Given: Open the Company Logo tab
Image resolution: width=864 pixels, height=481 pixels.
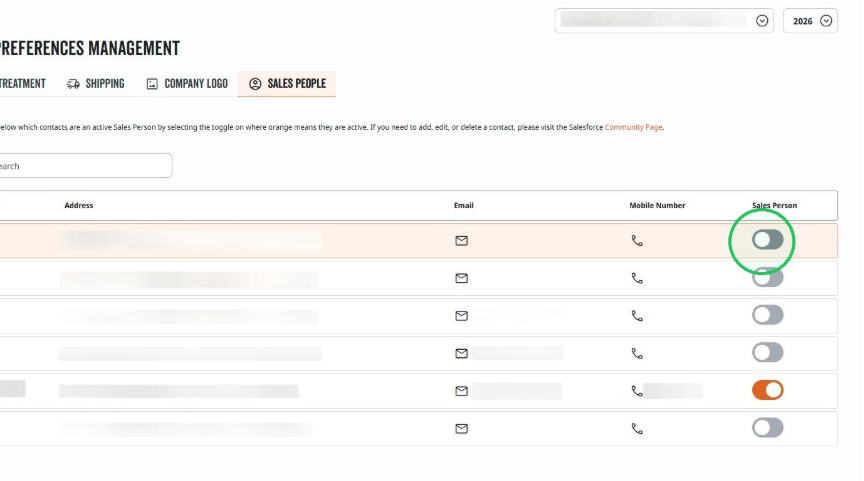Looking at the screenshot, I should tap(187, 84).
